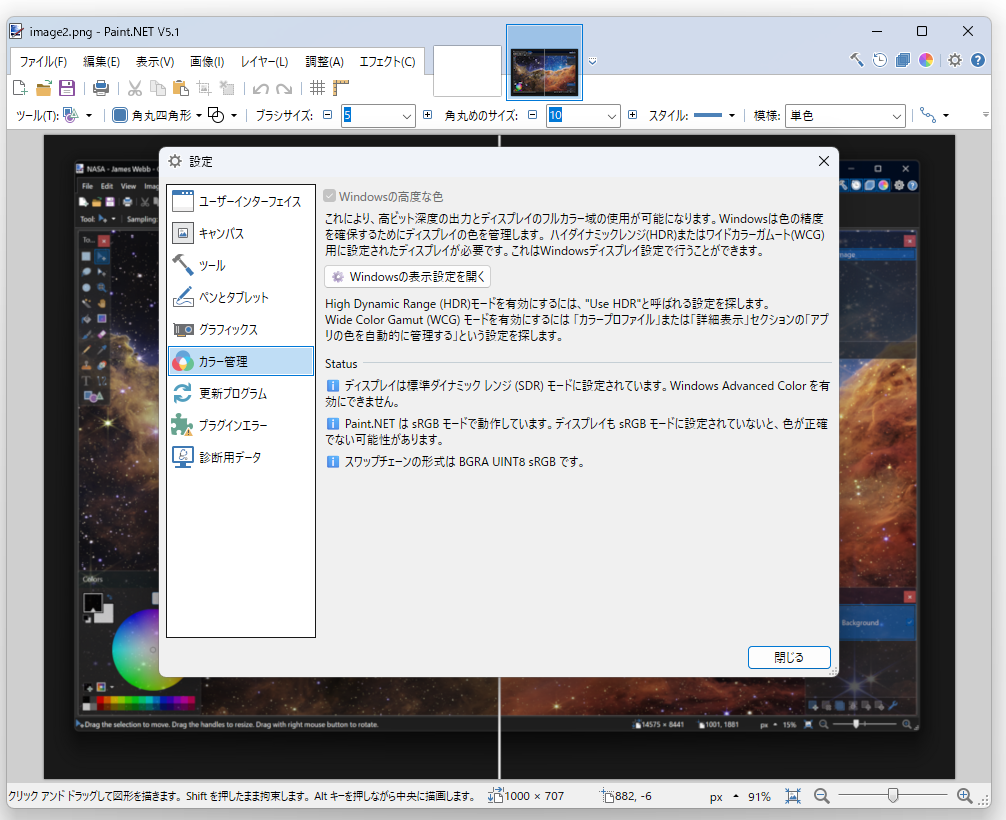Click the zoom out magnifier icon
The image size is (1006, 820).
[821, 796]
